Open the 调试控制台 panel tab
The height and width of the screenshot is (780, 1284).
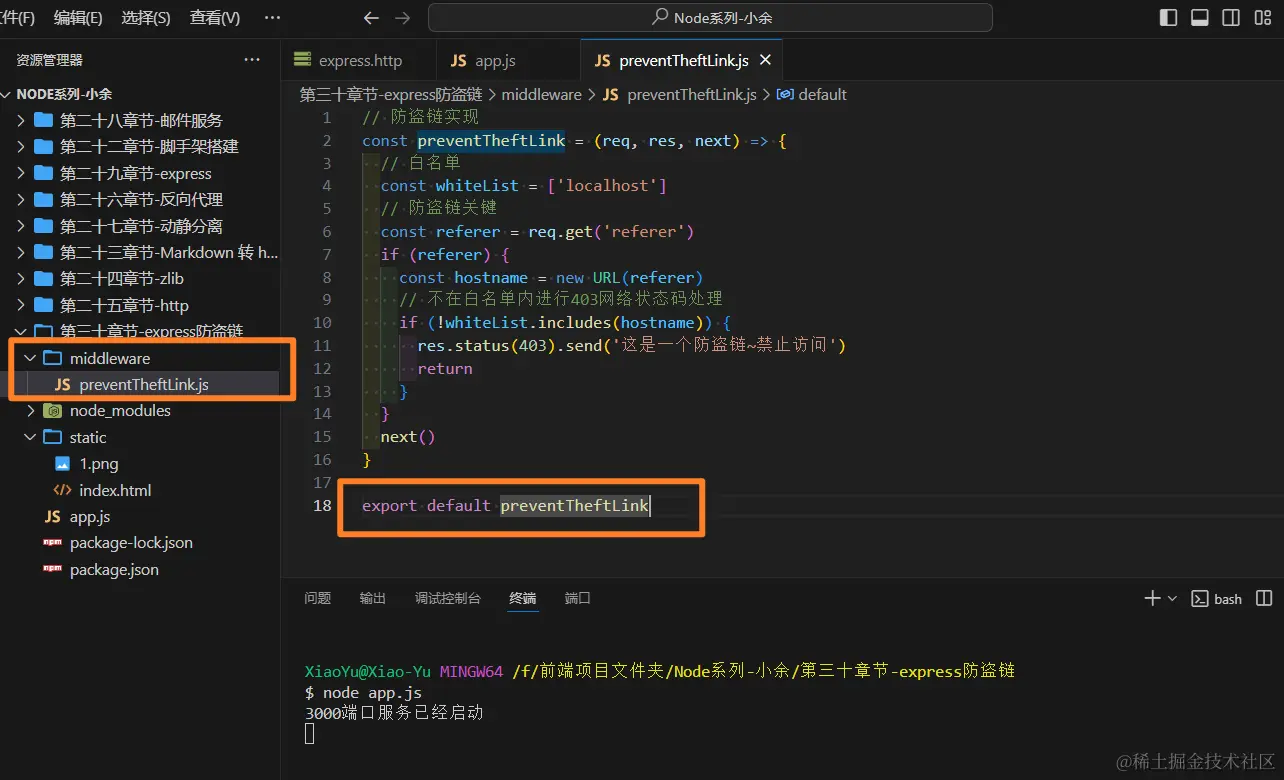[448, 598]
